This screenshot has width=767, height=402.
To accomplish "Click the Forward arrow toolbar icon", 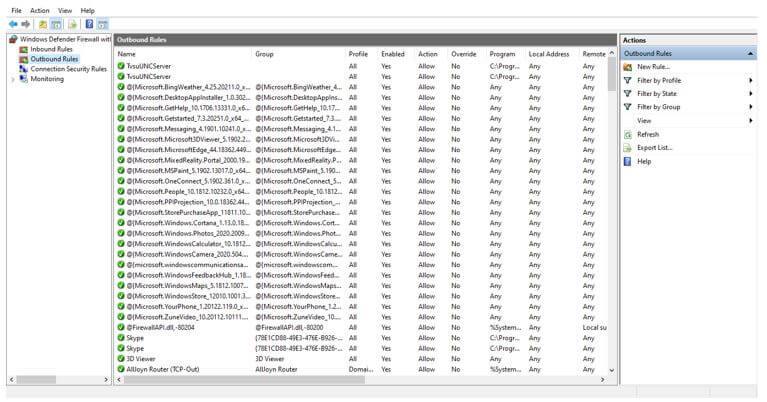I will (x=25, y=24).
